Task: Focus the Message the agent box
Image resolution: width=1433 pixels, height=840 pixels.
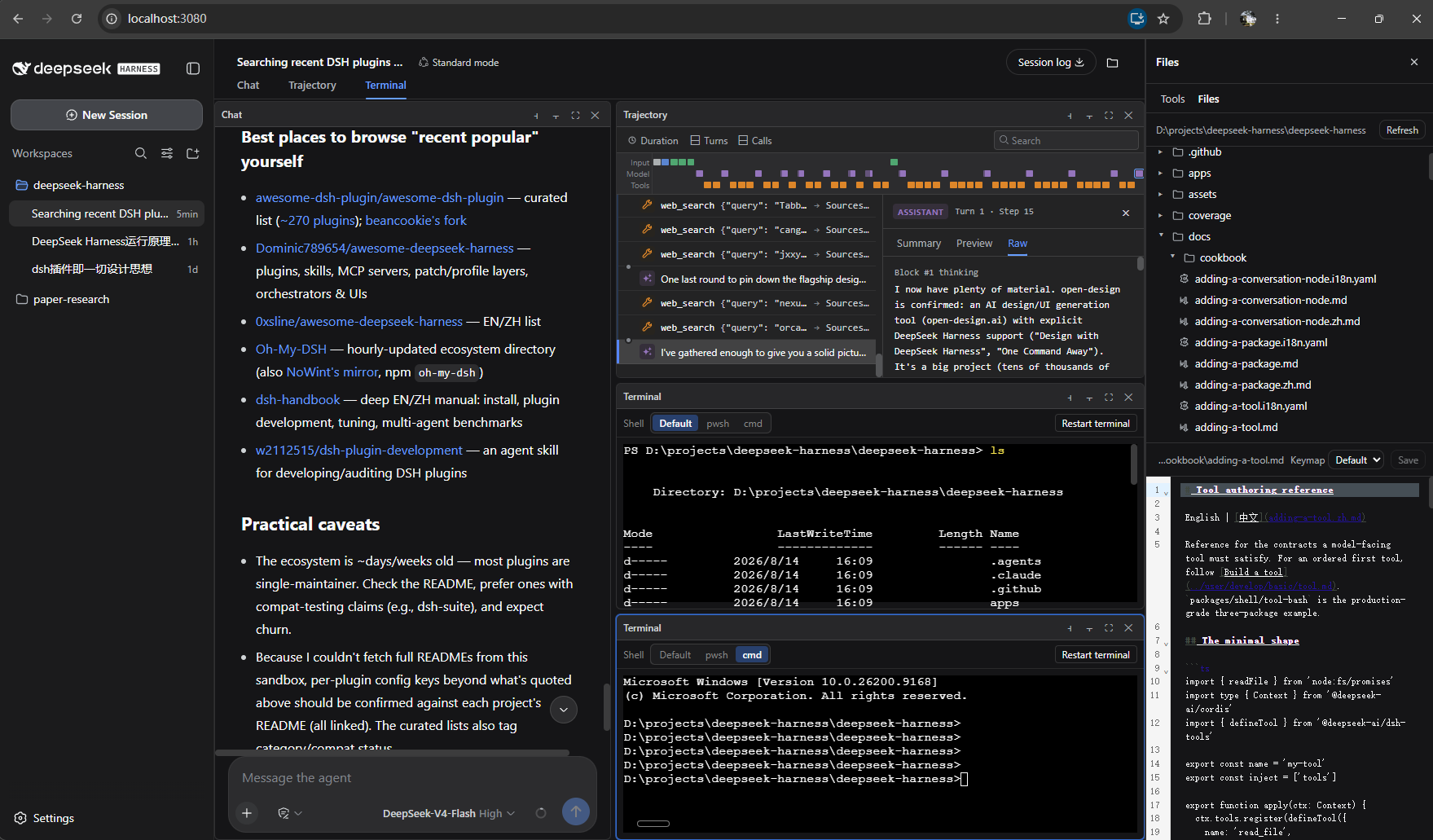Action: pyautogui.click(x=411, y=778)
